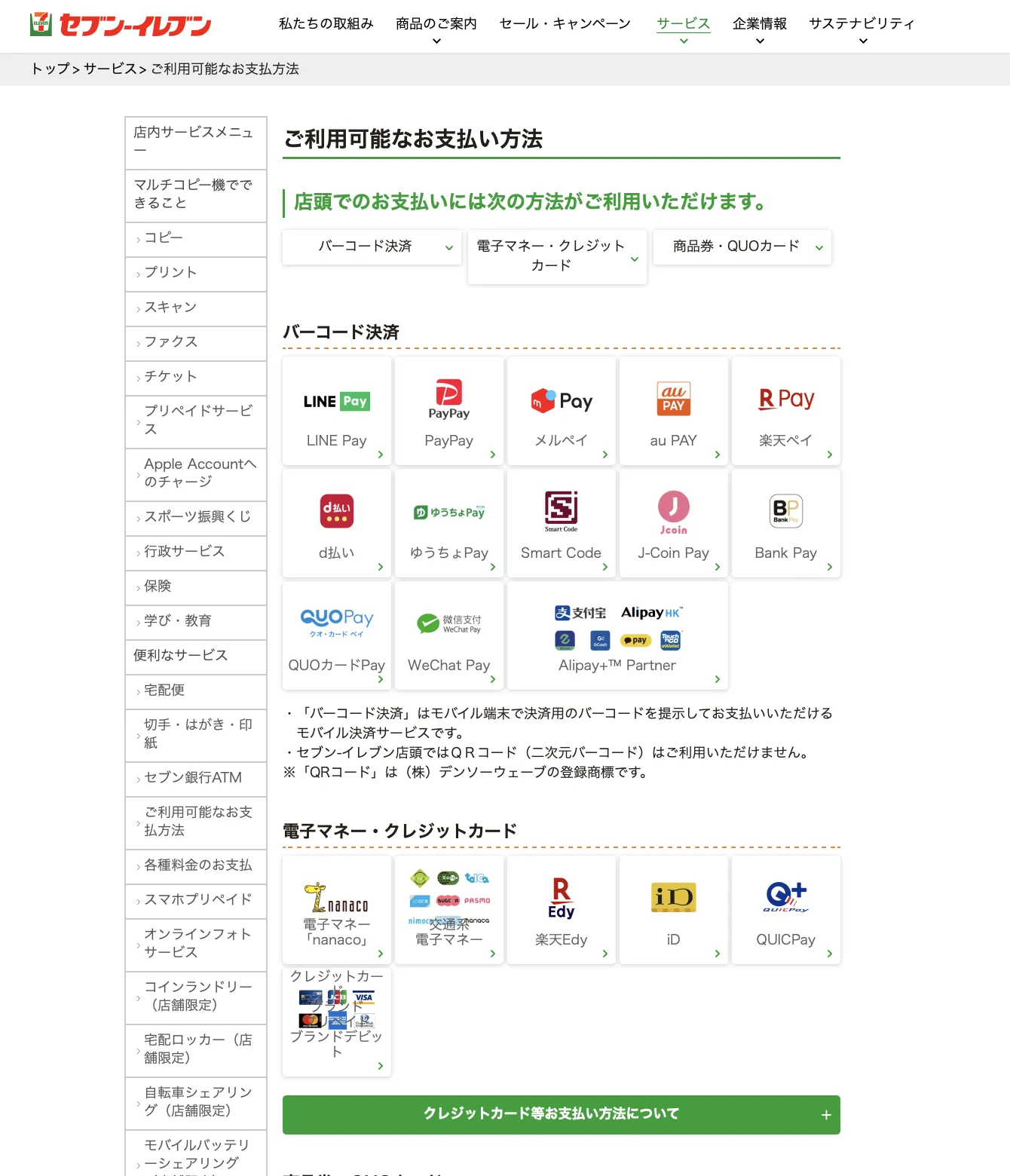Open the サステナビリティ menu
This screenshot has width=1010, height=1176.
(862, 29)
